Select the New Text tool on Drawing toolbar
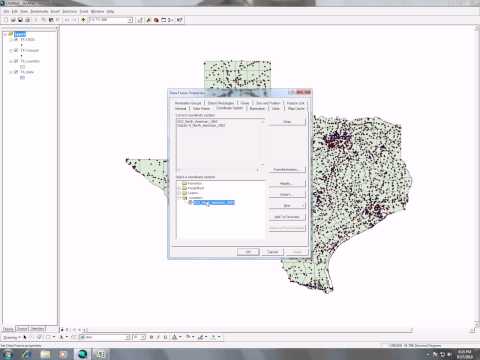Viewport: 480px width, 360px height. click(x=61, y=337)
